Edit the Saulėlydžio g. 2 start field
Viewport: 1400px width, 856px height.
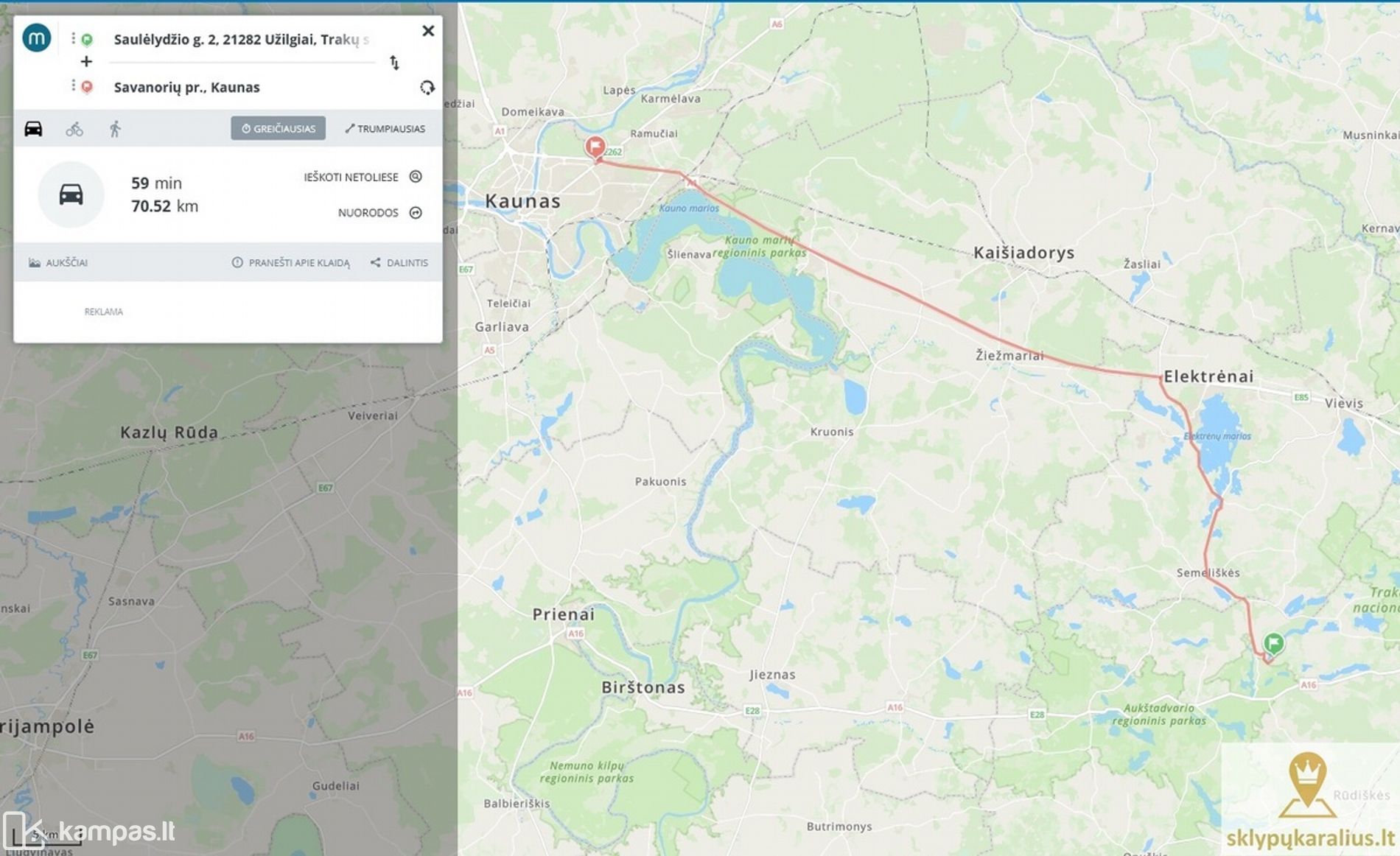click(x=243, y=39)
